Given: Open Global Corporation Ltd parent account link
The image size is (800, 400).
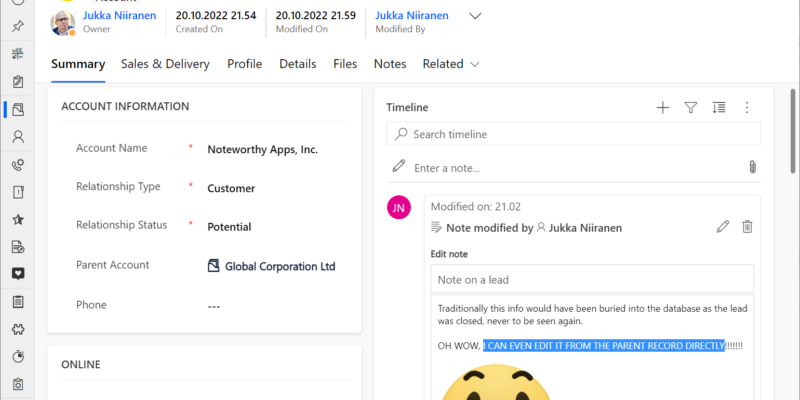Looking at the screenshot, I should [279, 266].
